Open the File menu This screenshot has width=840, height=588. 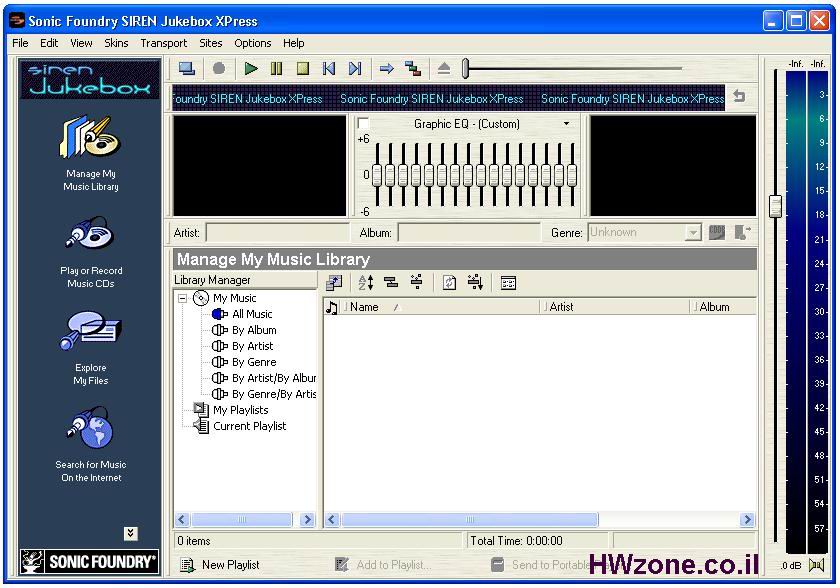point(20,43)
